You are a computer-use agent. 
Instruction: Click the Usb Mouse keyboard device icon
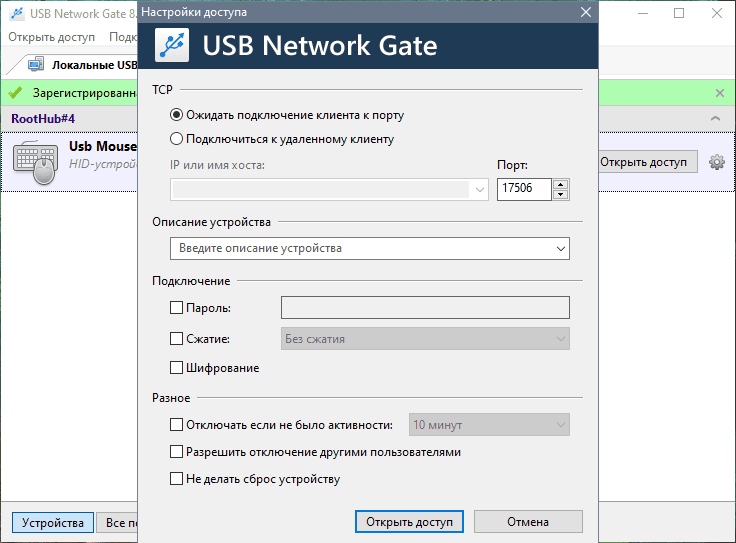pyautogui.click(x=37, y=162)
